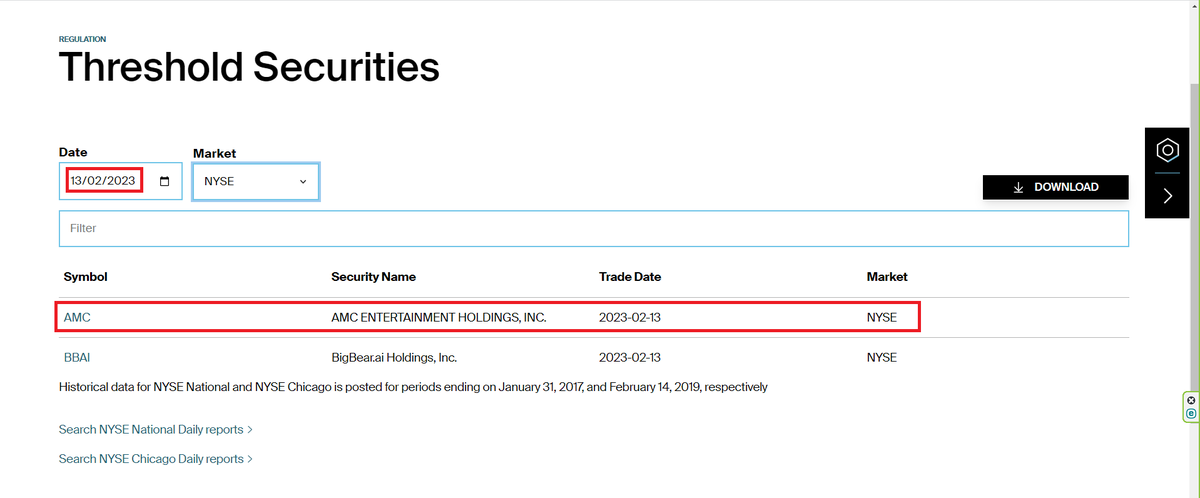Click the Market column header in table
This screenshot has width=1200, height=498.
coord(887,277)
